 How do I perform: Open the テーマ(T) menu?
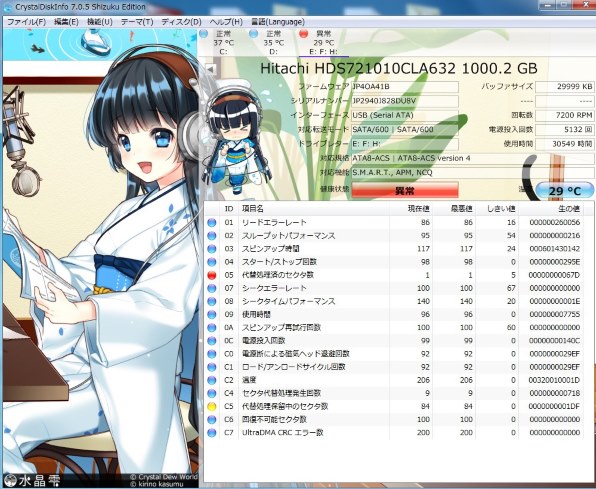(137, 22)
